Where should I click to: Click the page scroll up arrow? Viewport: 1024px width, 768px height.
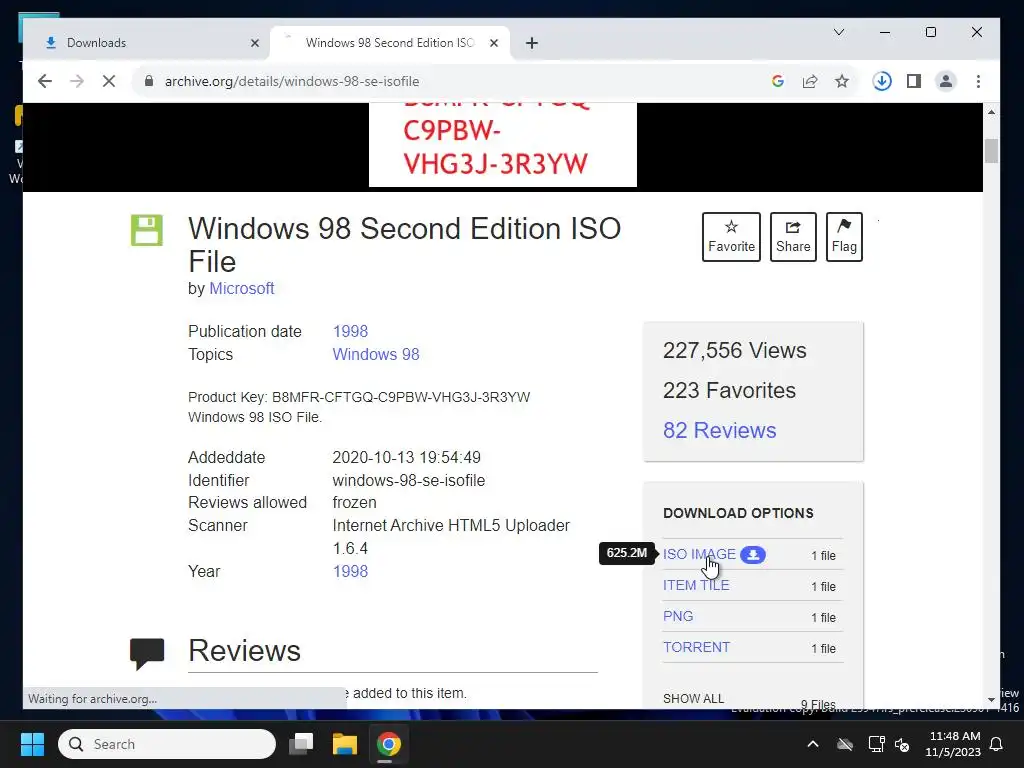(991, 112)
